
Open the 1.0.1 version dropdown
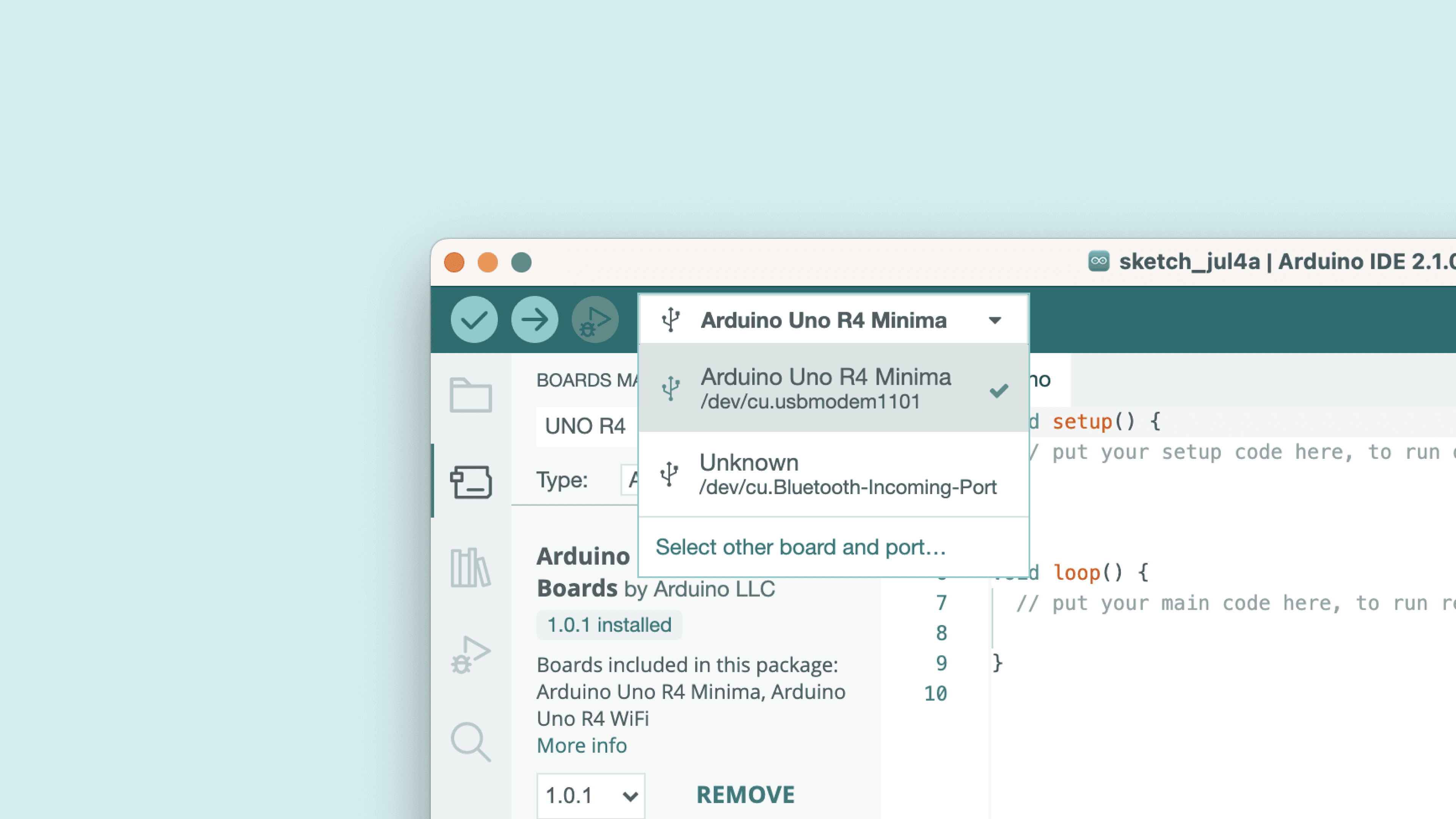pos(590,795)
